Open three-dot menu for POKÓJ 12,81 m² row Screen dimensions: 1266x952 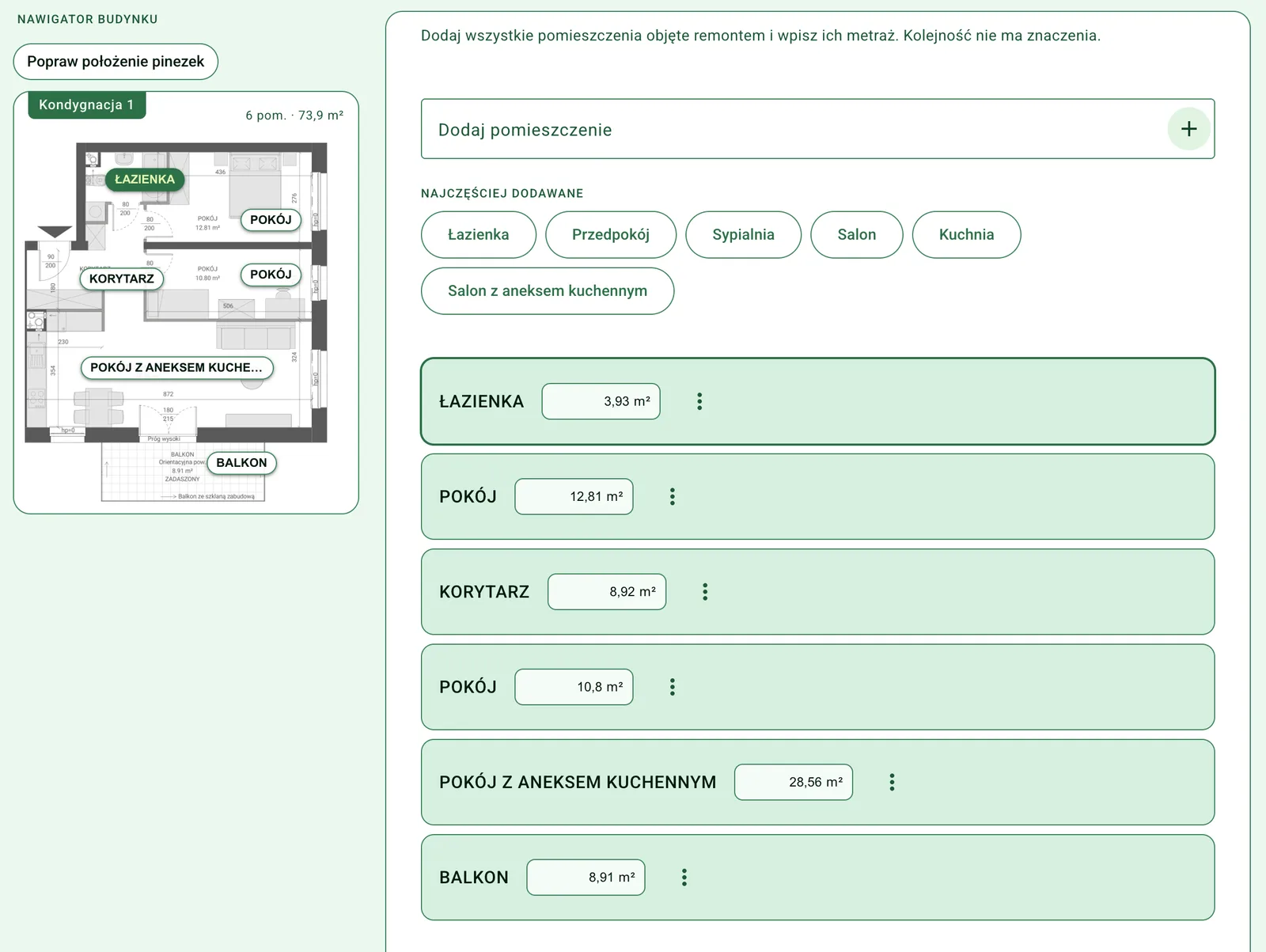(673, 497)
